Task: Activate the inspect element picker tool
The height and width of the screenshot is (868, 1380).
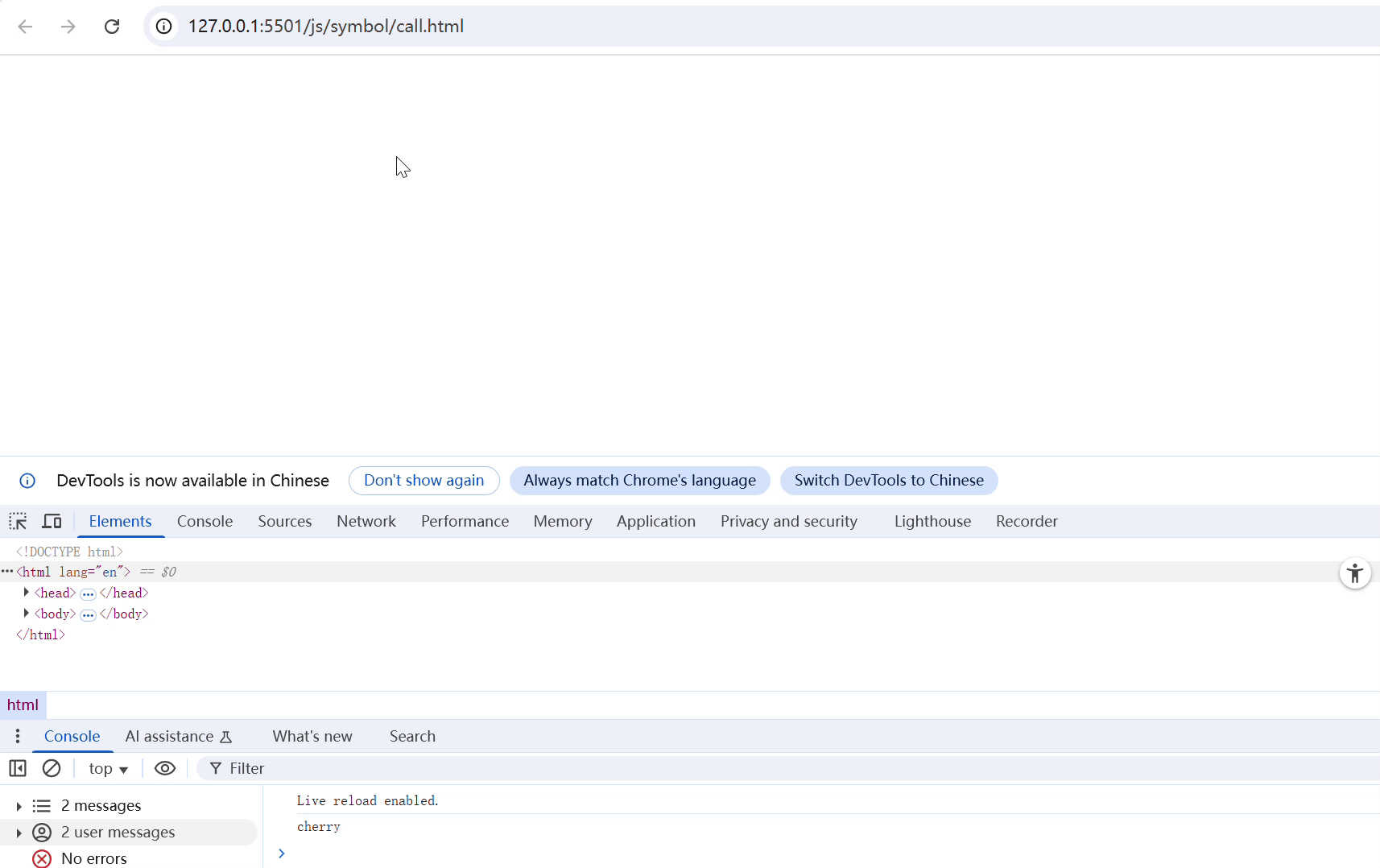Action: [x=18, y=522]
